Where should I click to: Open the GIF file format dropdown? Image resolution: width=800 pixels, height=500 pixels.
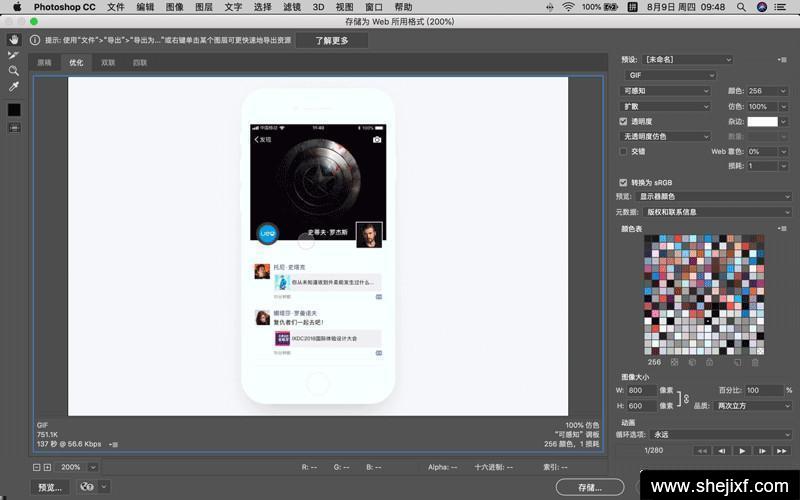(670, 75)
